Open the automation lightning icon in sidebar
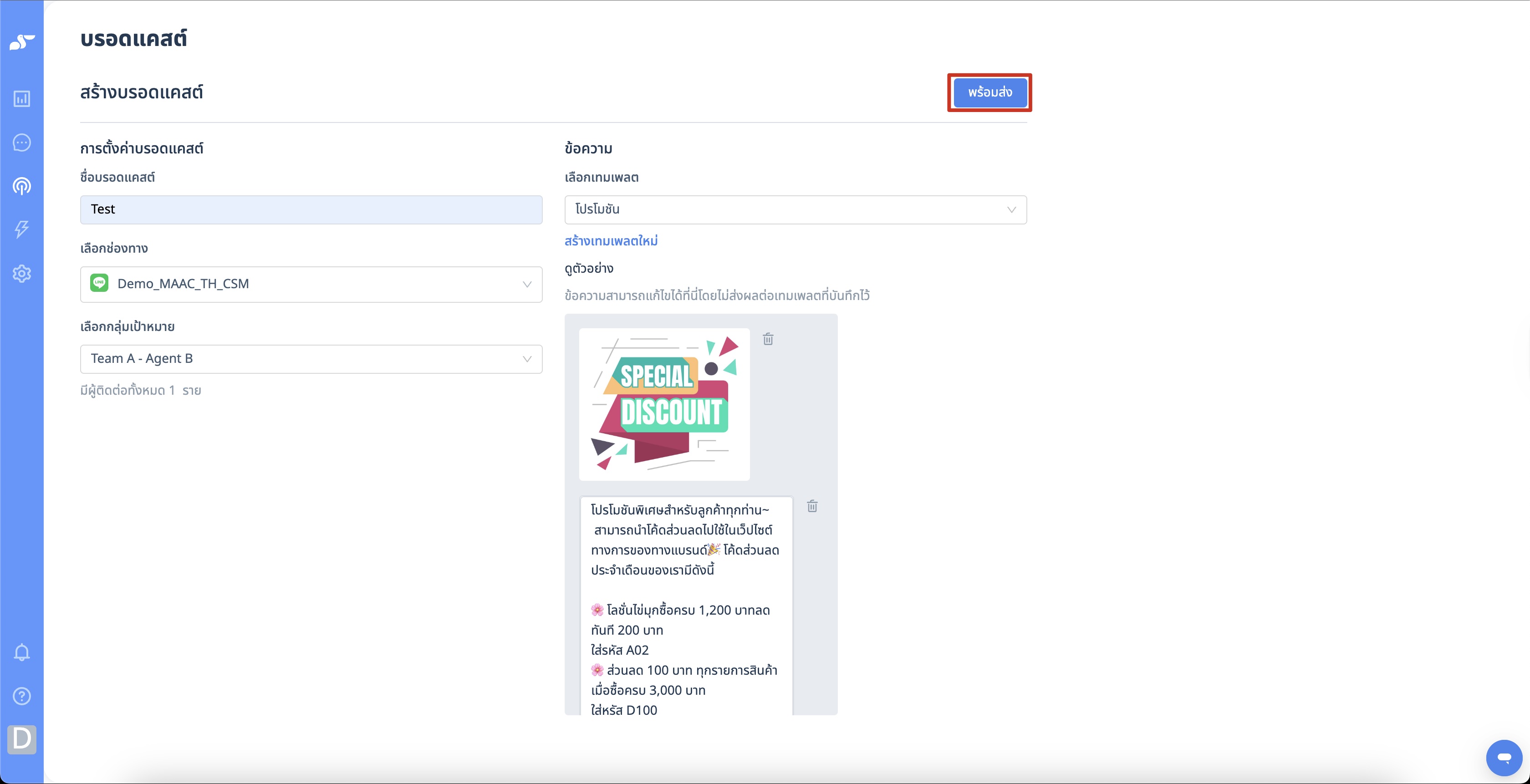The height and width of the screenshot is (784, 1530). pos(22,229)
